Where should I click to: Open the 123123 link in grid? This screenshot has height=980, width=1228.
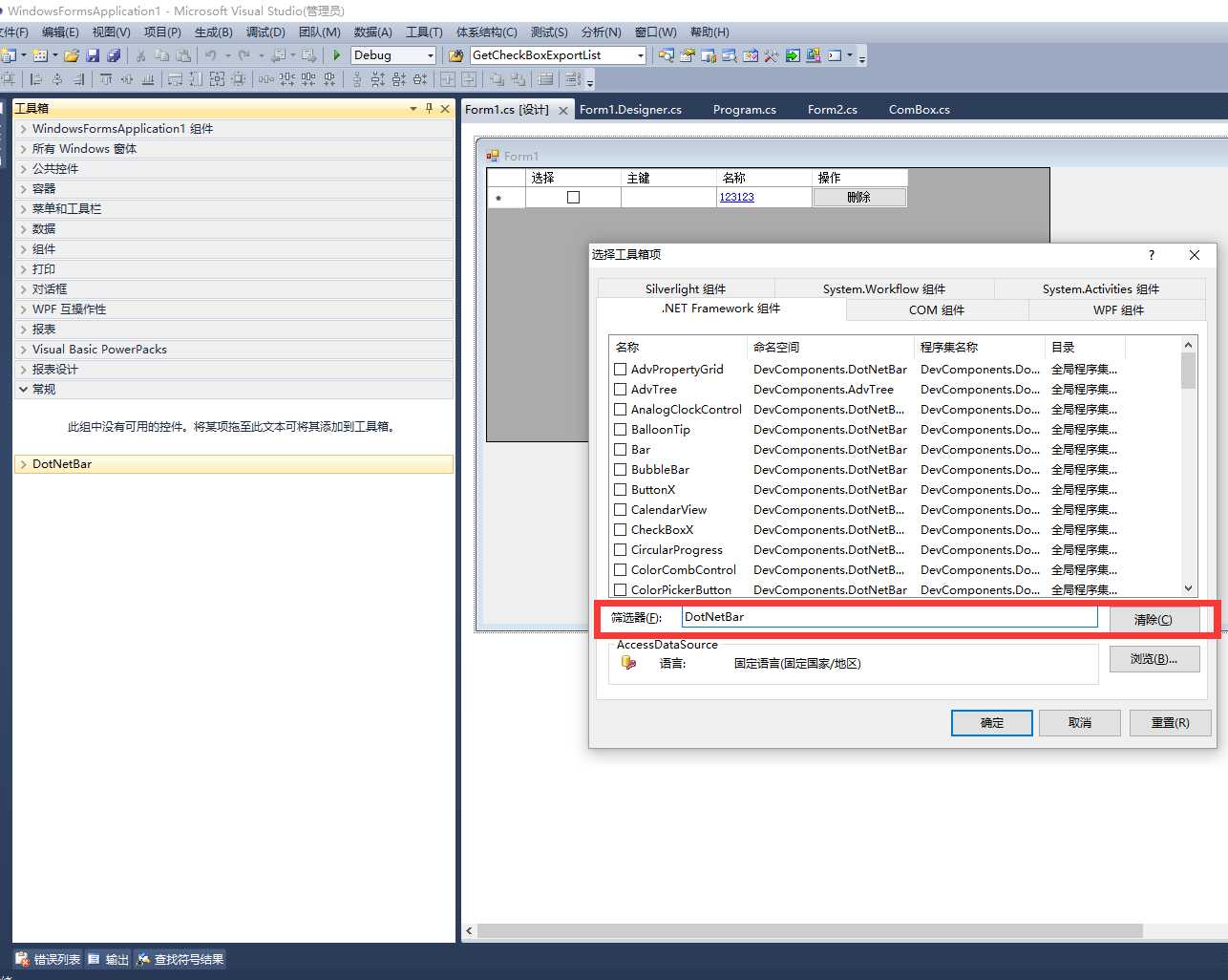(736, 197)
